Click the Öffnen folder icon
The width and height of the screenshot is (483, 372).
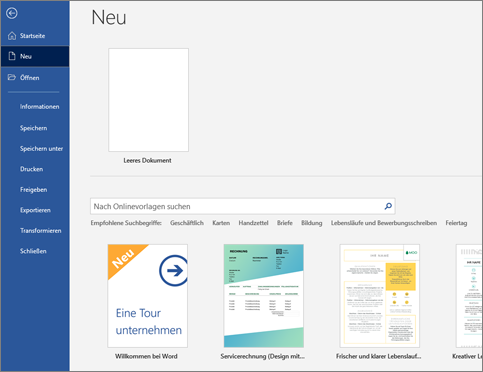pyautogui.click(x=12, y=77)
